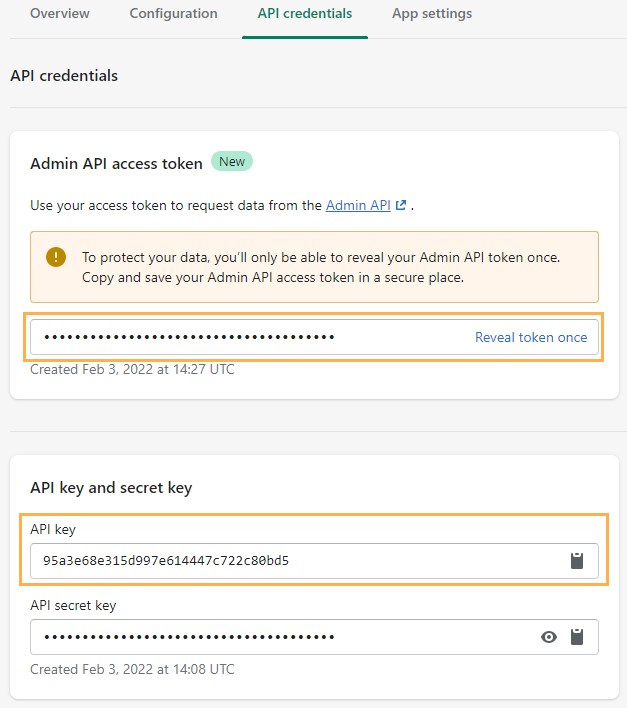
Task: Click the yellow warning icon in the banner
Action: pyautogui.click(x=57, y=257)
